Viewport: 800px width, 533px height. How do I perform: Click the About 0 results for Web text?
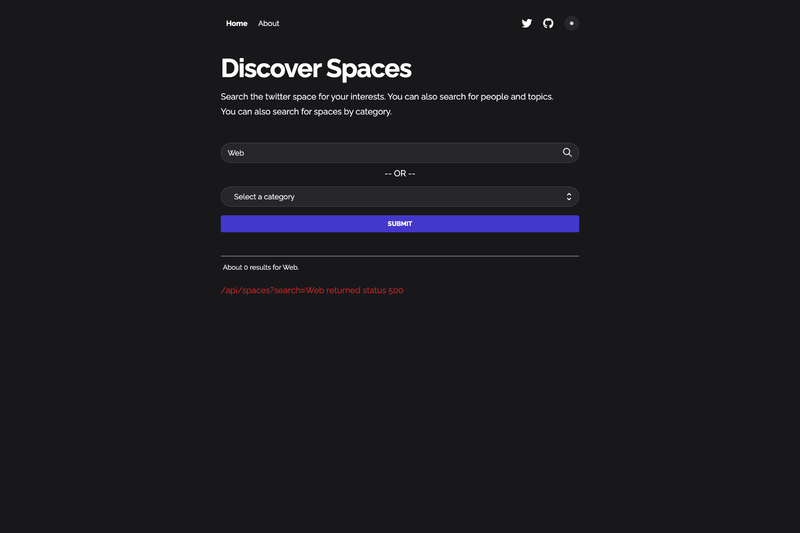[261, 267]
